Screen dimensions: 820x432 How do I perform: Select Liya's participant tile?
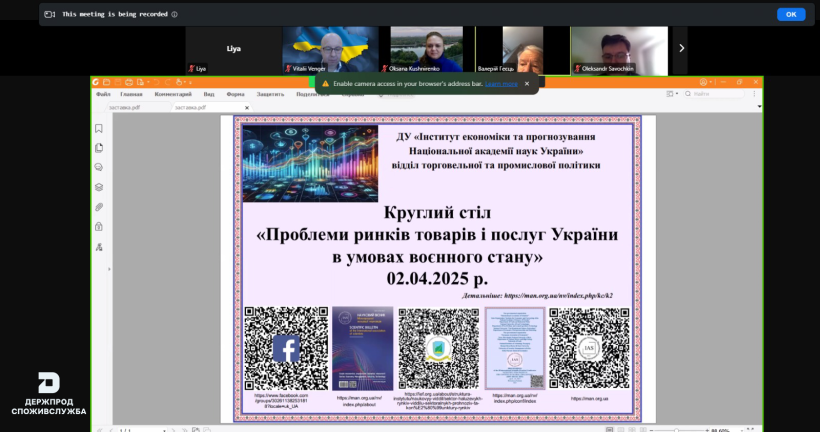234,50
